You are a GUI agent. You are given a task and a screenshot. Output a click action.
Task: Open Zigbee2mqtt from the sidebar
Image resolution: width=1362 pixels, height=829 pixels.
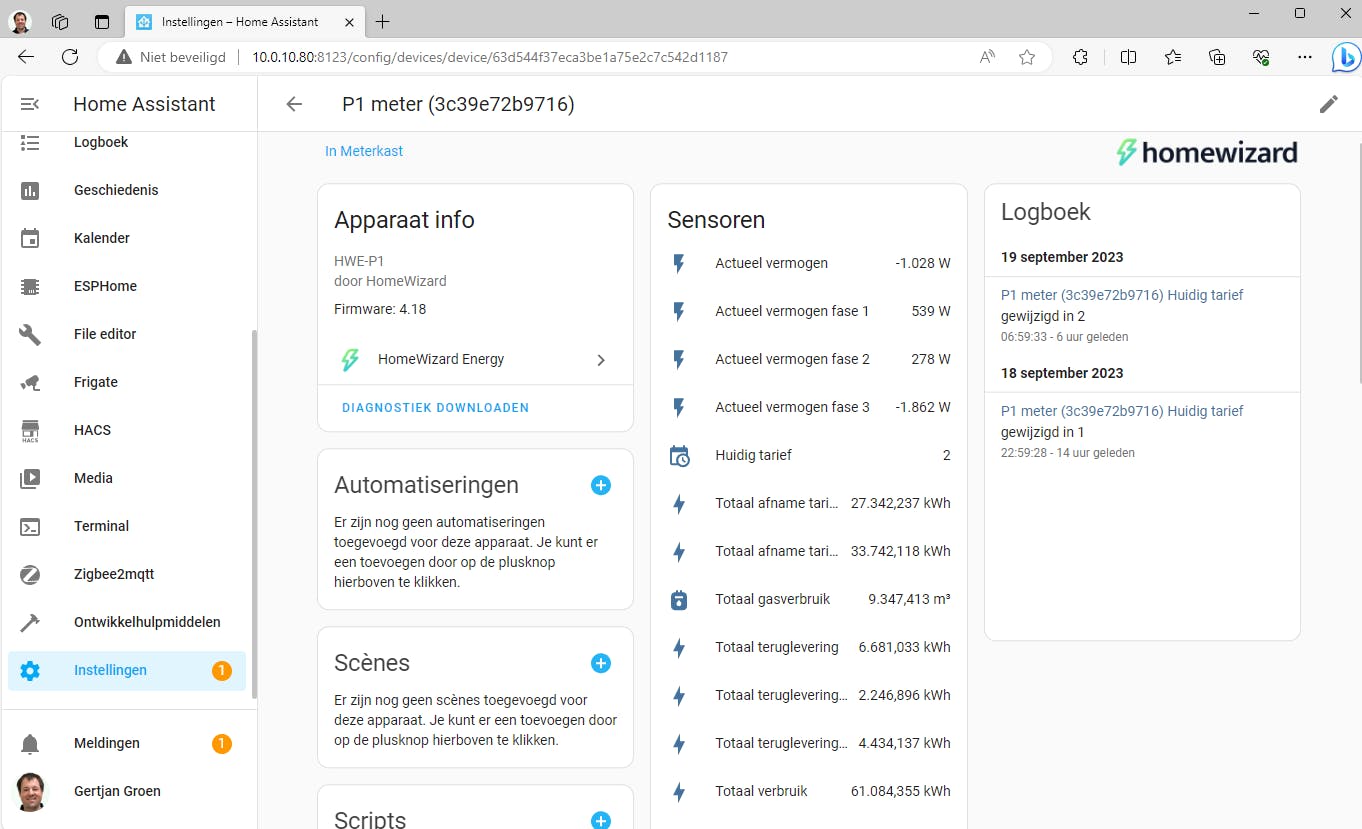[x=114, y=574]
